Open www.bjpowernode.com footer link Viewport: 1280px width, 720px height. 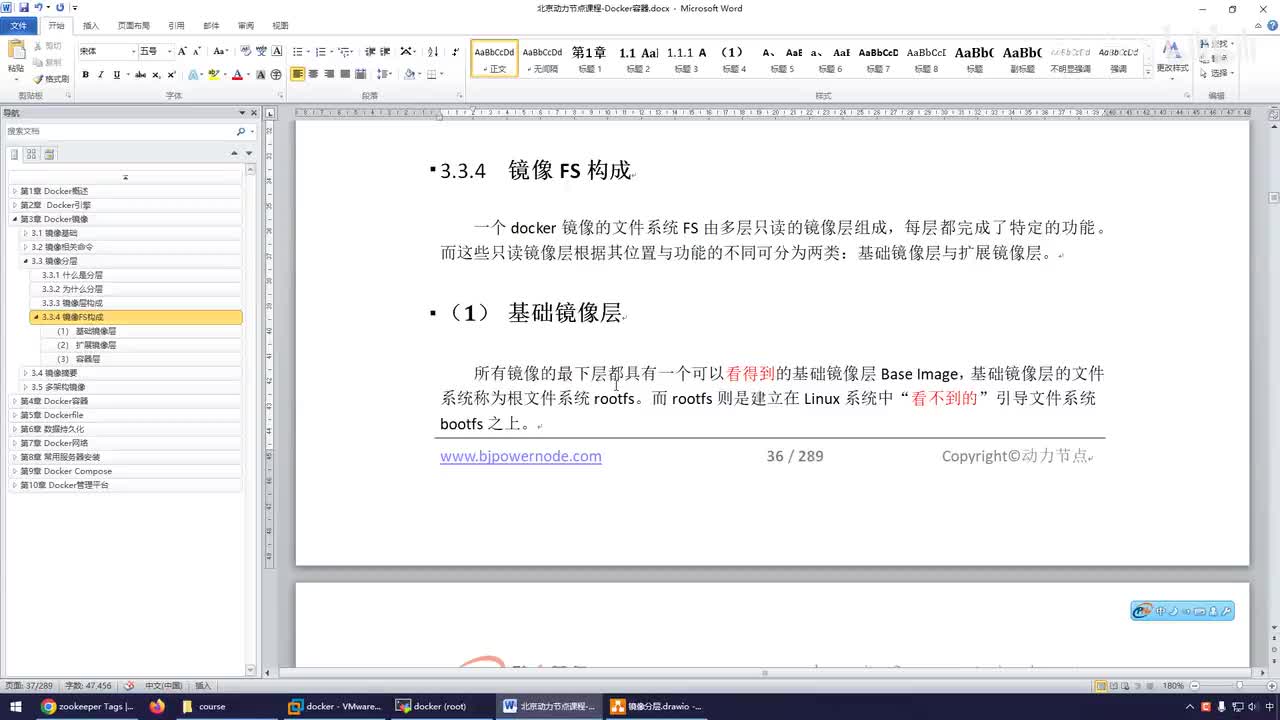tap(521, 456)
